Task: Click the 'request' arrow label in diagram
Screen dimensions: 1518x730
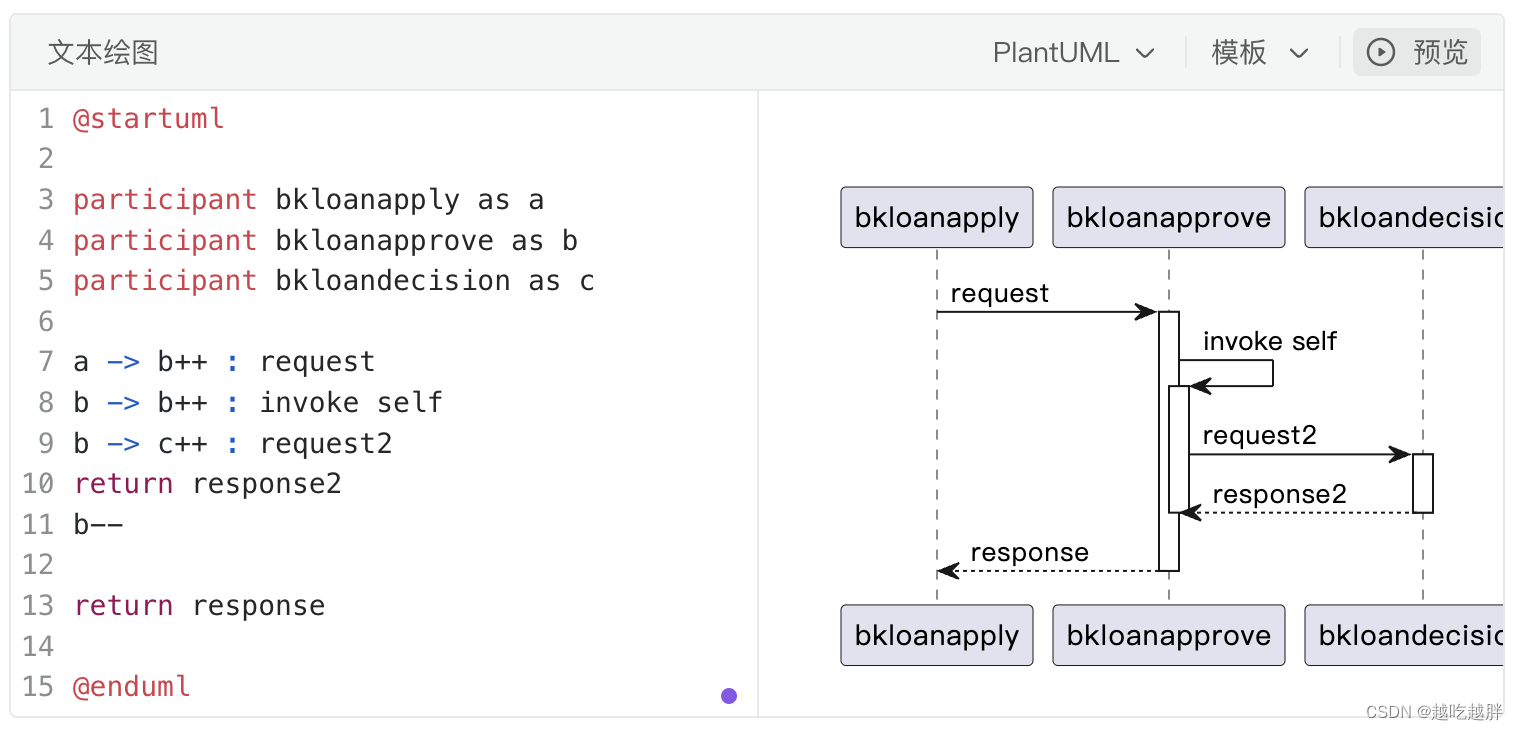Action: pyautogui.click(x=999, y=294)
